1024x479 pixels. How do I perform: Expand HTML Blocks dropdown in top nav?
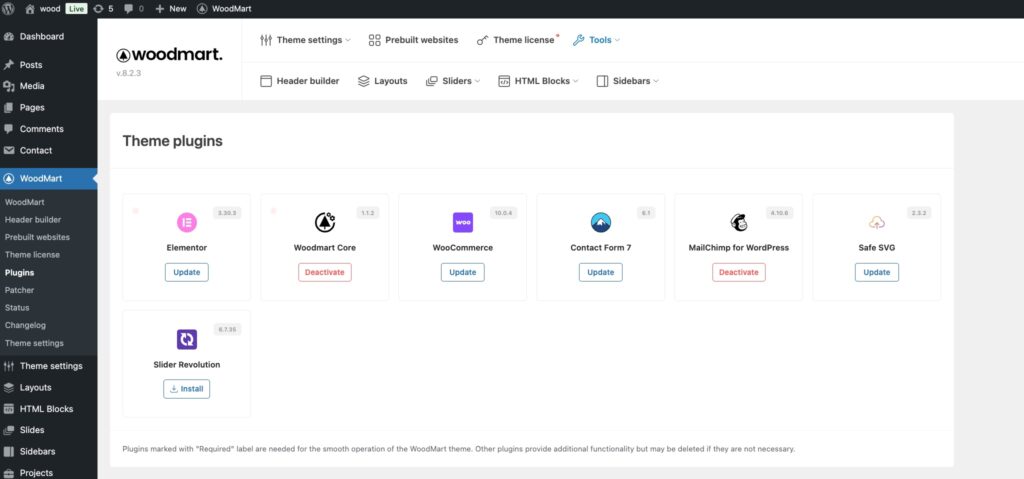click(x=538, y=81)
